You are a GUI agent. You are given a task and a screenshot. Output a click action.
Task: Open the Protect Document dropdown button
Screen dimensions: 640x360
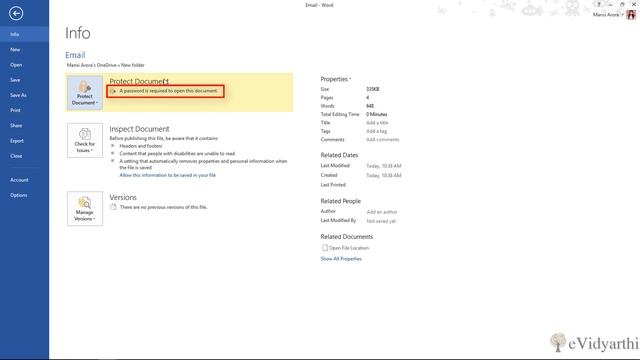84,93
